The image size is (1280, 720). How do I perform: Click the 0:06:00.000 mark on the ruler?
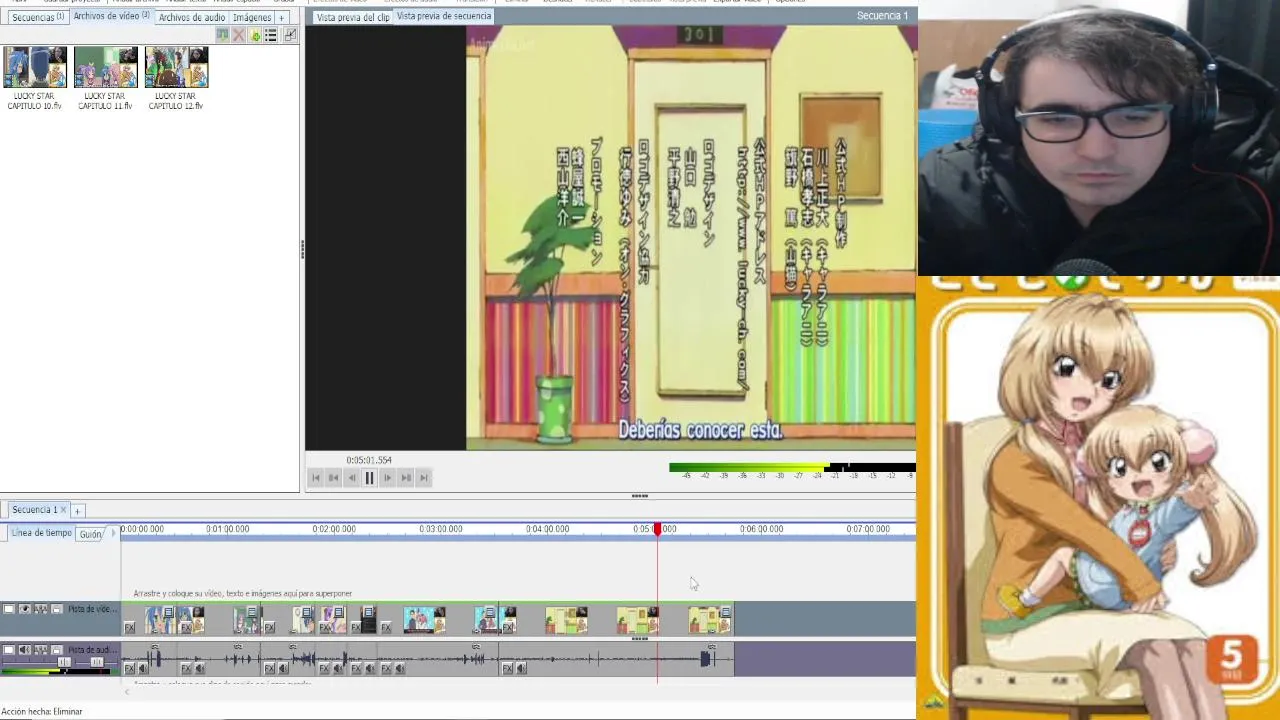tap(762, 529)
